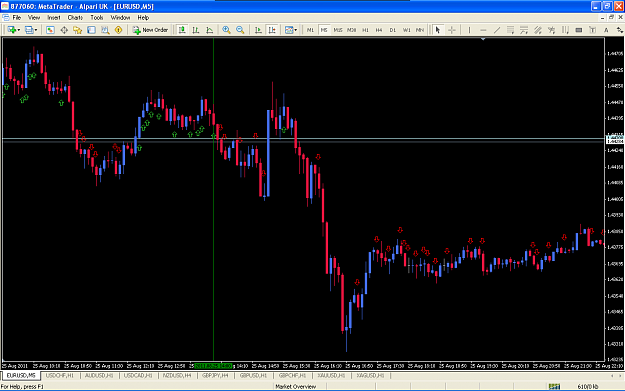Click the Zoom In magnifier

pos(226,30)
